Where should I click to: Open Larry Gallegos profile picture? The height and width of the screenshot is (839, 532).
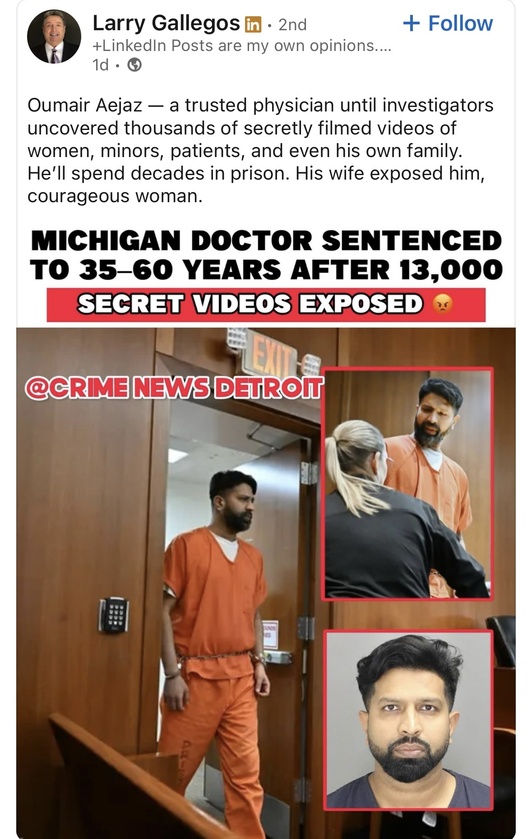tap(54, 36)
